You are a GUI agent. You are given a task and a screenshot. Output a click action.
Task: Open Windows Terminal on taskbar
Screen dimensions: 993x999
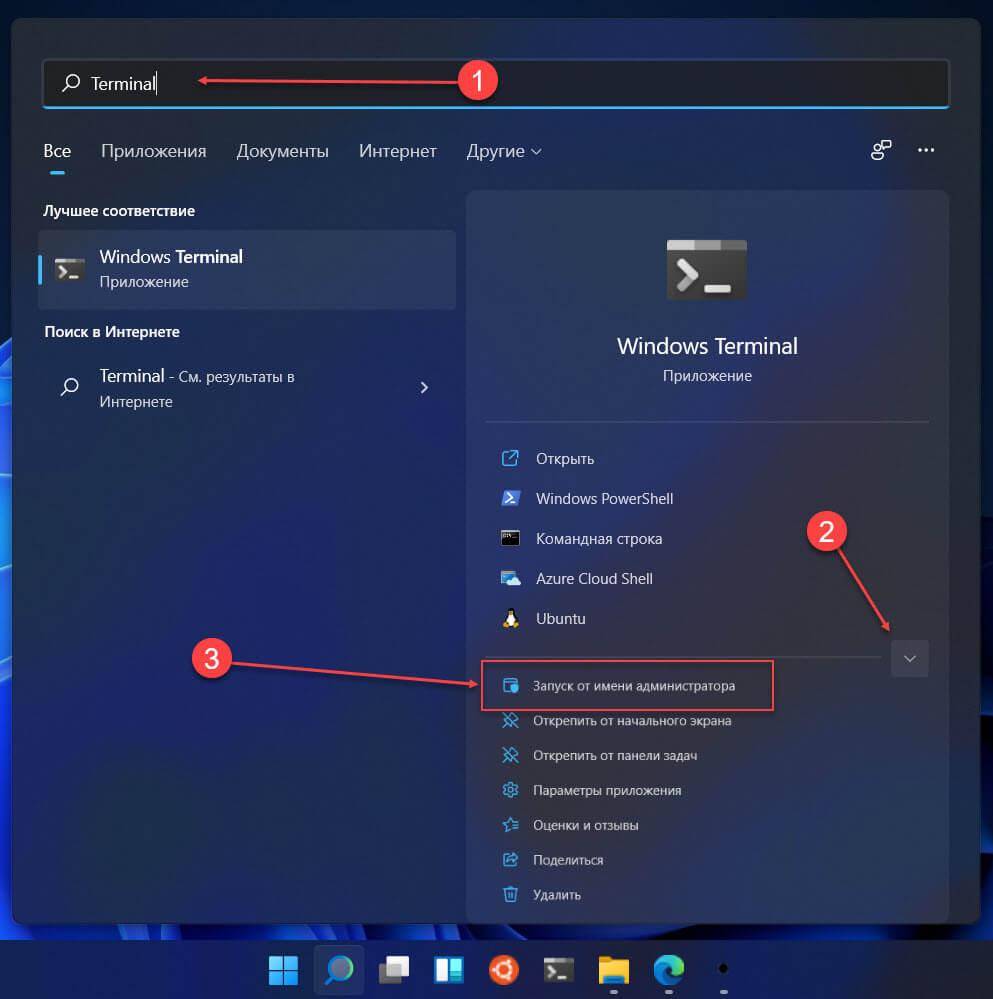(559, 970)
